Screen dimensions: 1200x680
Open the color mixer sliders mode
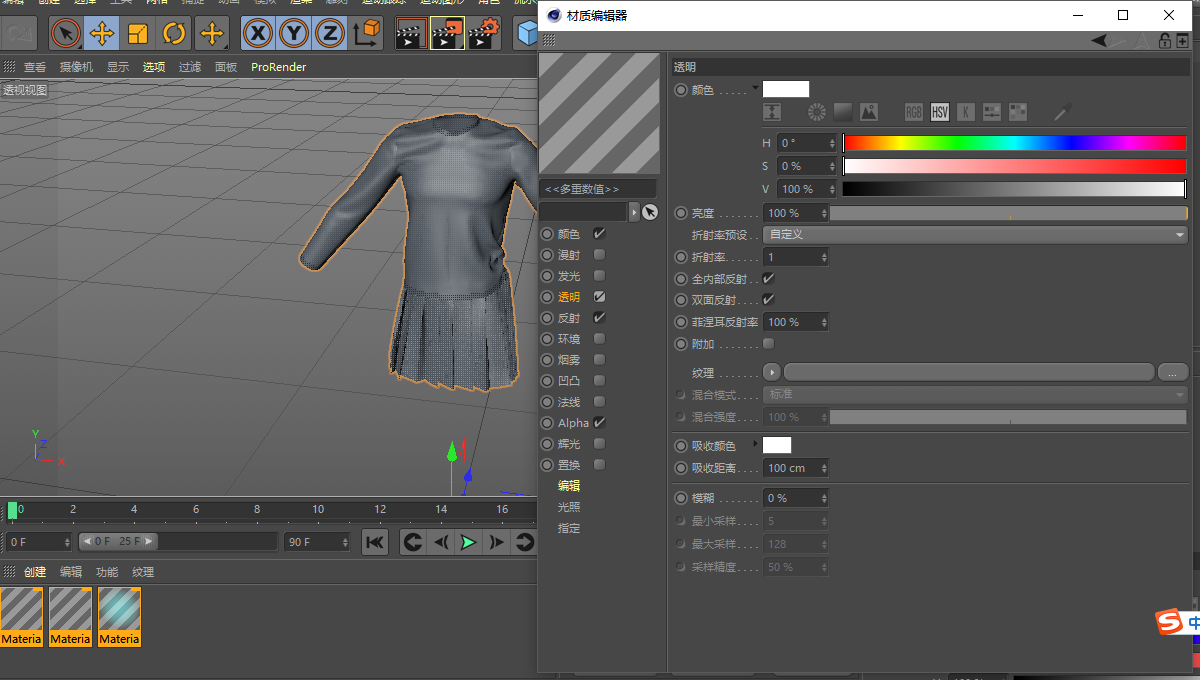[x=992, y=112]
